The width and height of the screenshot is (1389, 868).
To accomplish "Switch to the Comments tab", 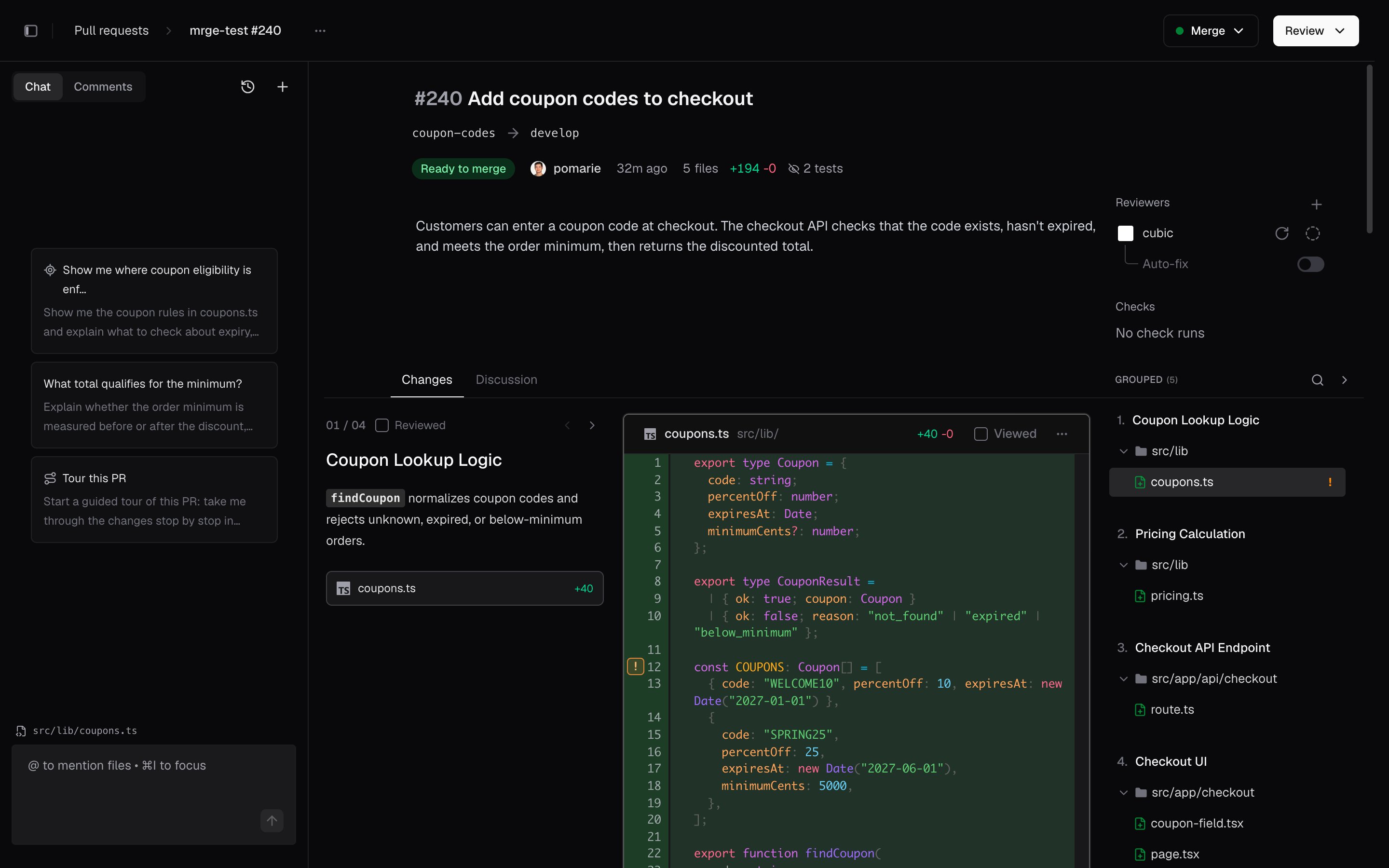I will point(103,87).
